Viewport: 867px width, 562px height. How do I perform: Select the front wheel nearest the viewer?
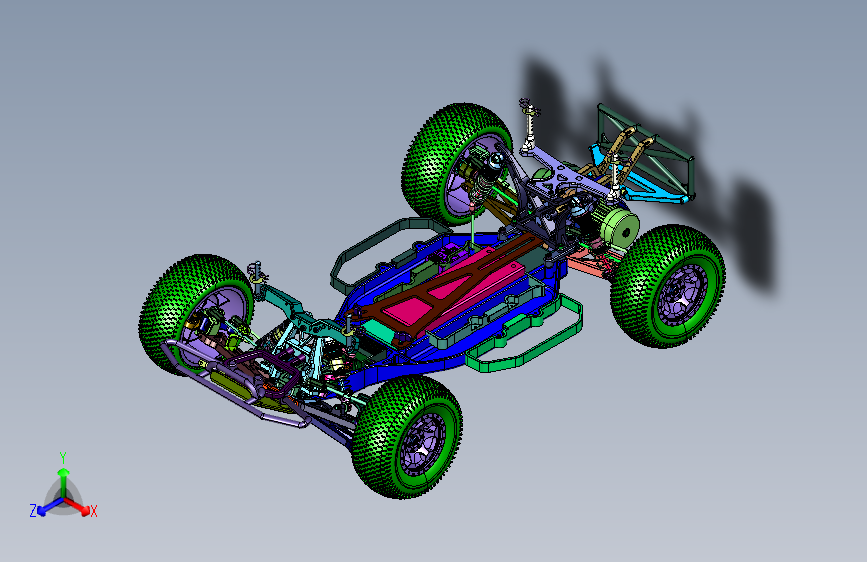click(408, 437)
